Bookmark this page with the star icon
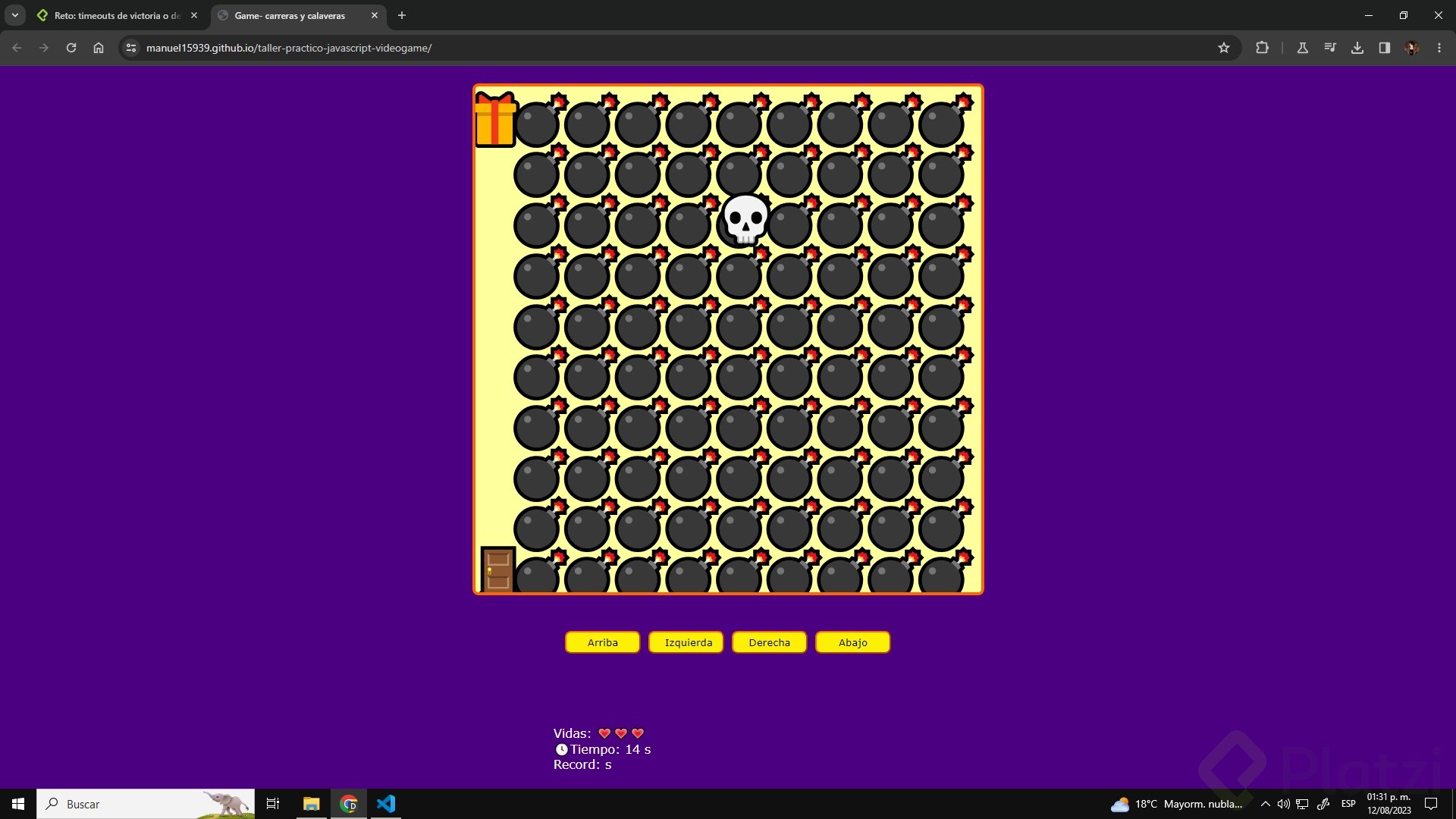 (1223, 48)
